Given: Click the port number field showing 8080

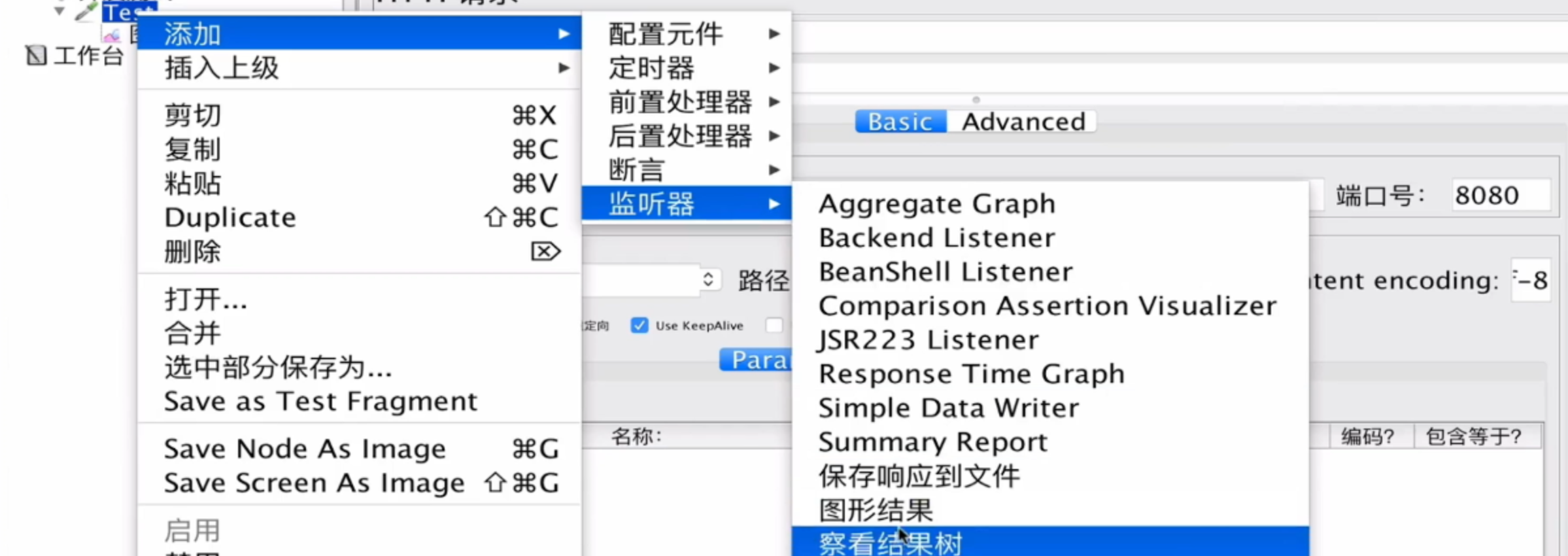Looking at the screenshot, I should point(1499,196).
